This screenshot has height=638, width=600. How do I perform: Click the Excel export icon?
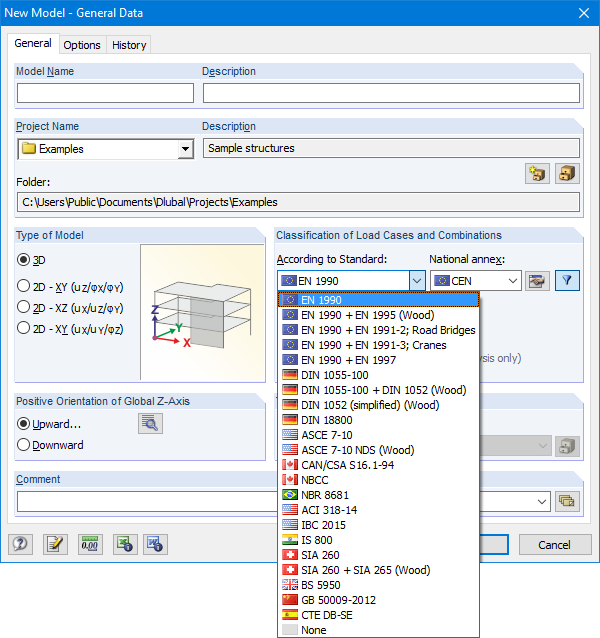pos(125,544)
